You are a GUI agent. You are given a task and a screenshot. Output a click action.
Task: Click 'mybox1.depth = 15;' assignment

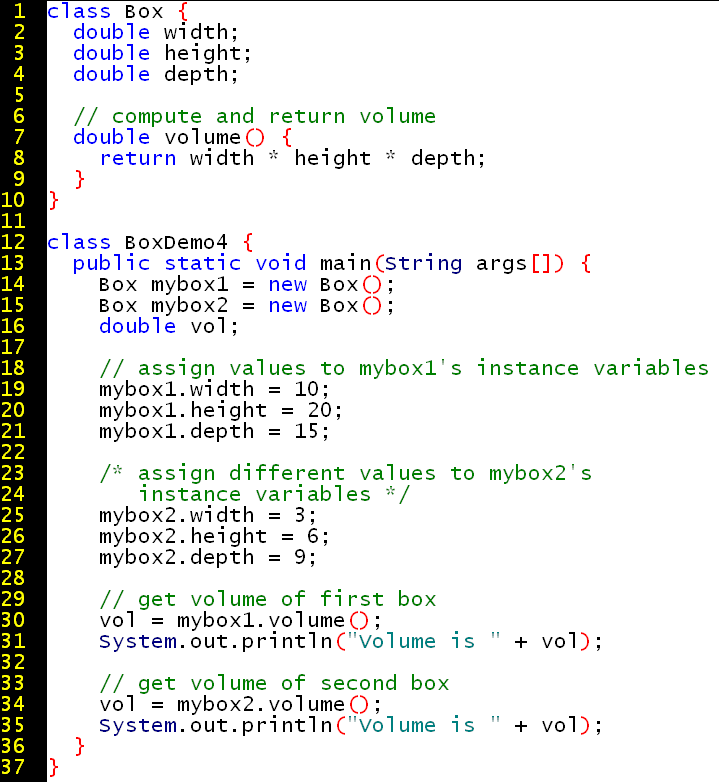214,432
